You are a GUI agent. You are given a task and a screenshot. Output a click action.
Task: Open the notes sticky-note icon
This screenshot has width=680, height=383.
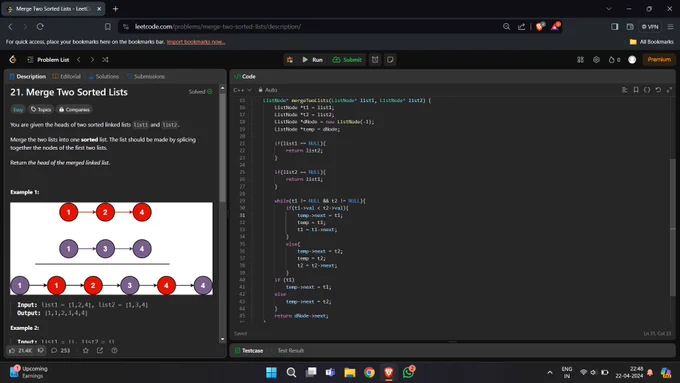[x=390, y=59]
